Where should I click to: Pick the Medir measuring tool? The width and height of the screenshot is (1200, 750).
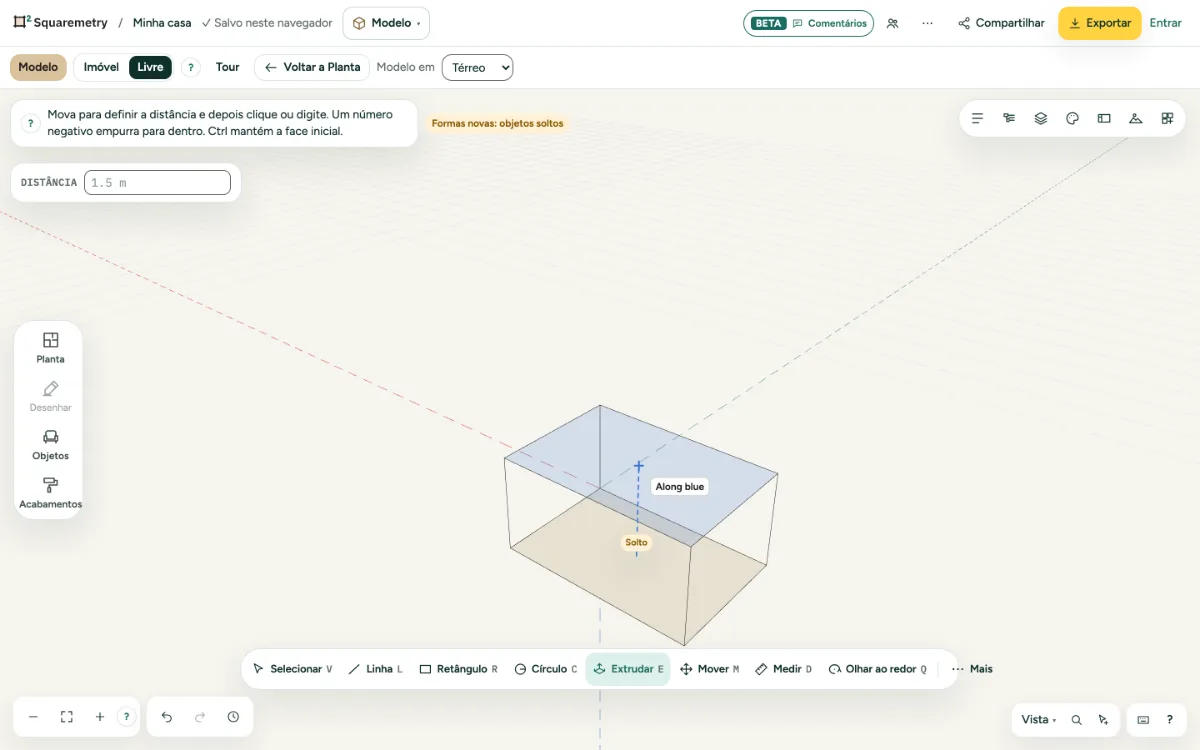pyautogui.click(x=783, y=669)
